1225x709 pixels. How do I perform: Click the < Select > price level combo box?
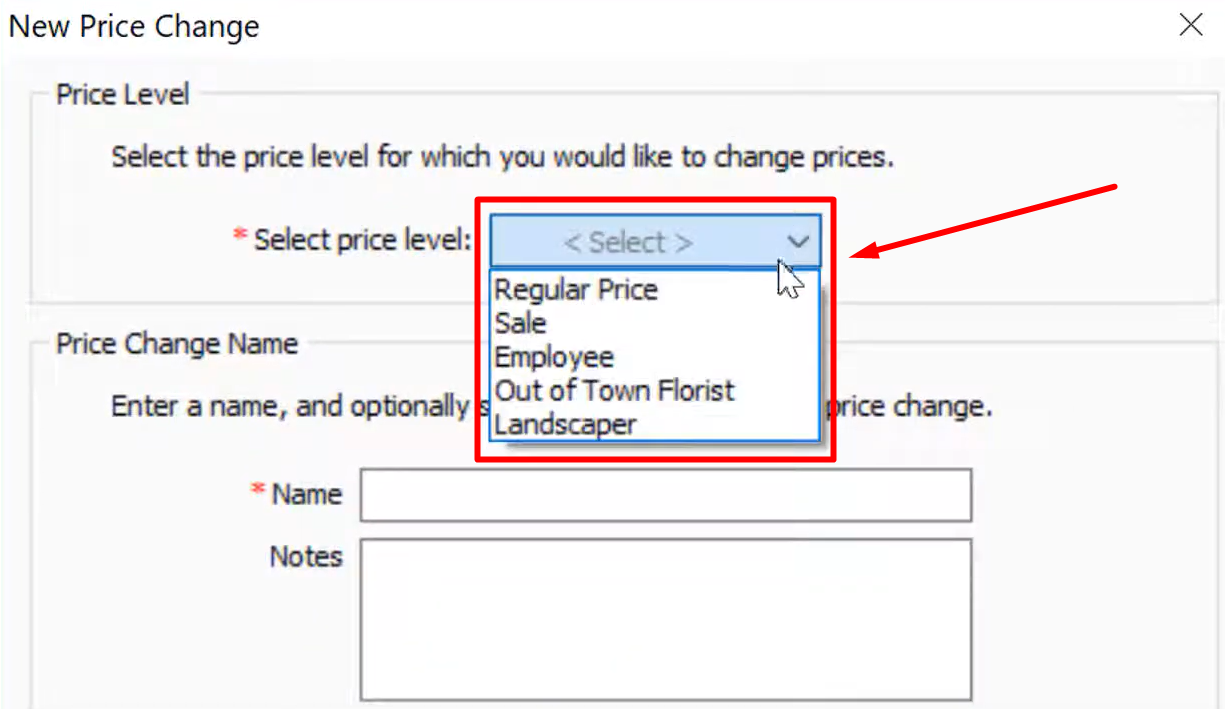click(655, 241)
